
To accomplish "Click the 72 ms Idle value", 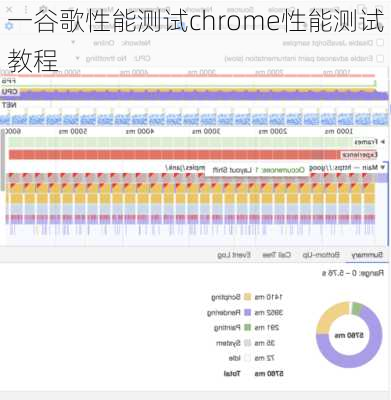I will pos(265,358).
